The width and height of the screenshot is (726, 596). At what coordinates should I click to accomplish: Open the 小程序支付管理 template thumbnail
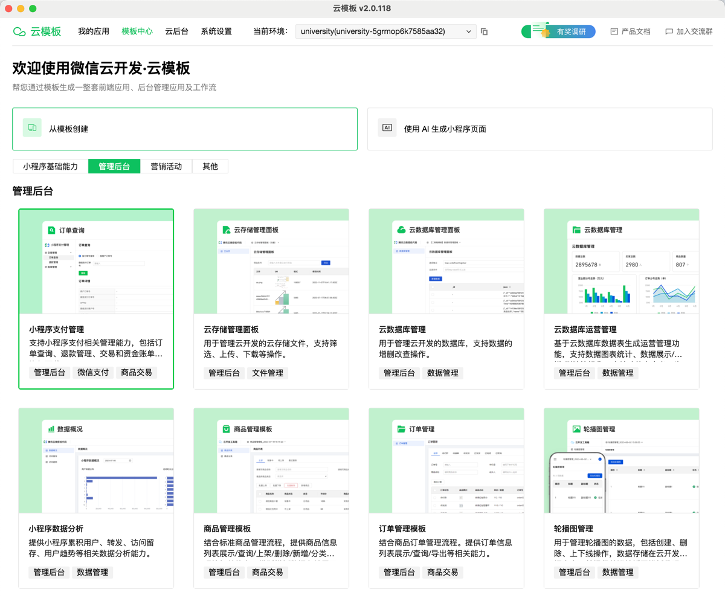coord(96,262)
